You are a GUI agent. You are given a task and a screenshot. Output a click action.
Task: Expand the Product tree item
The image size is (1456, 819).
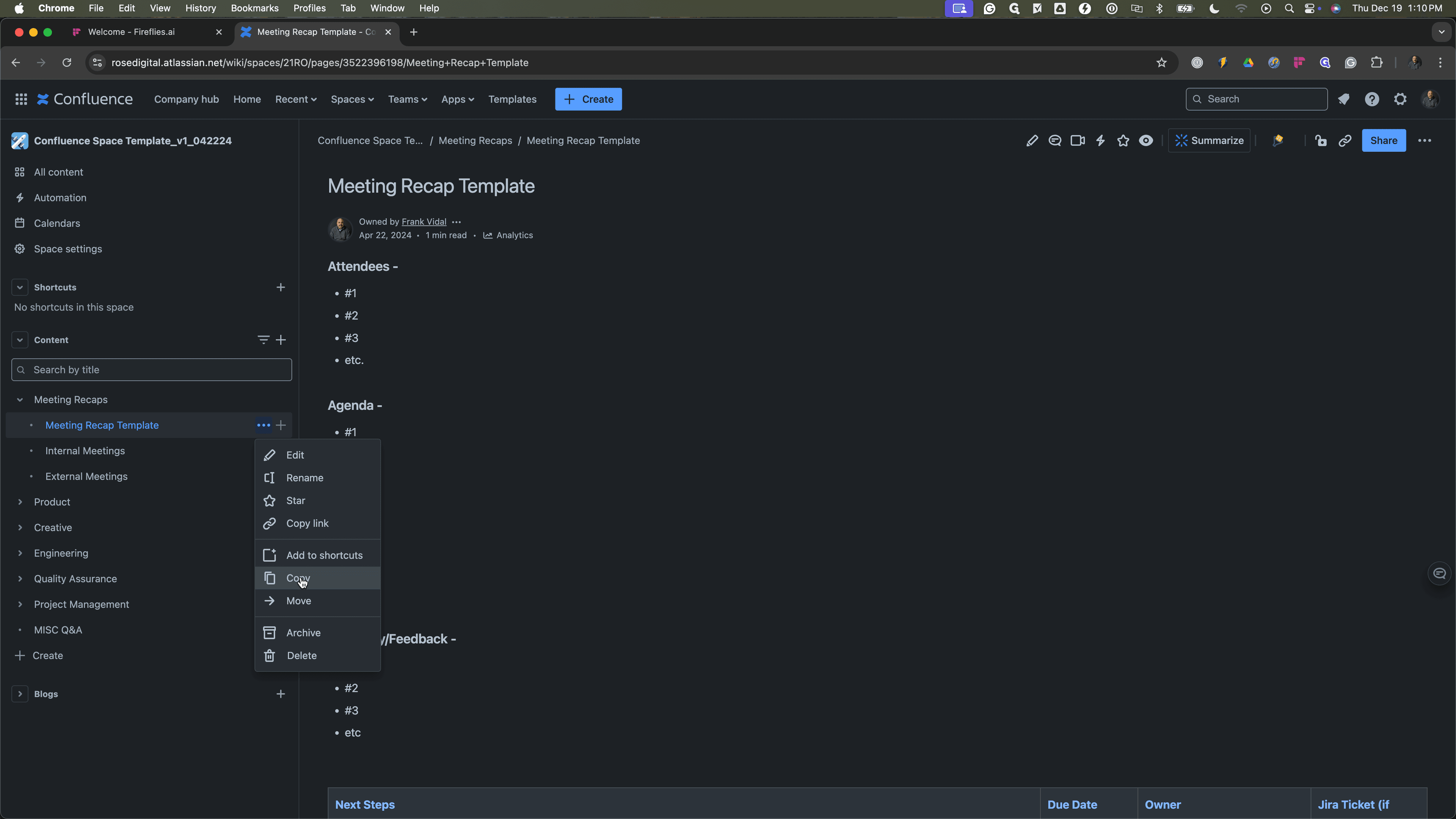tap(20, 502)
